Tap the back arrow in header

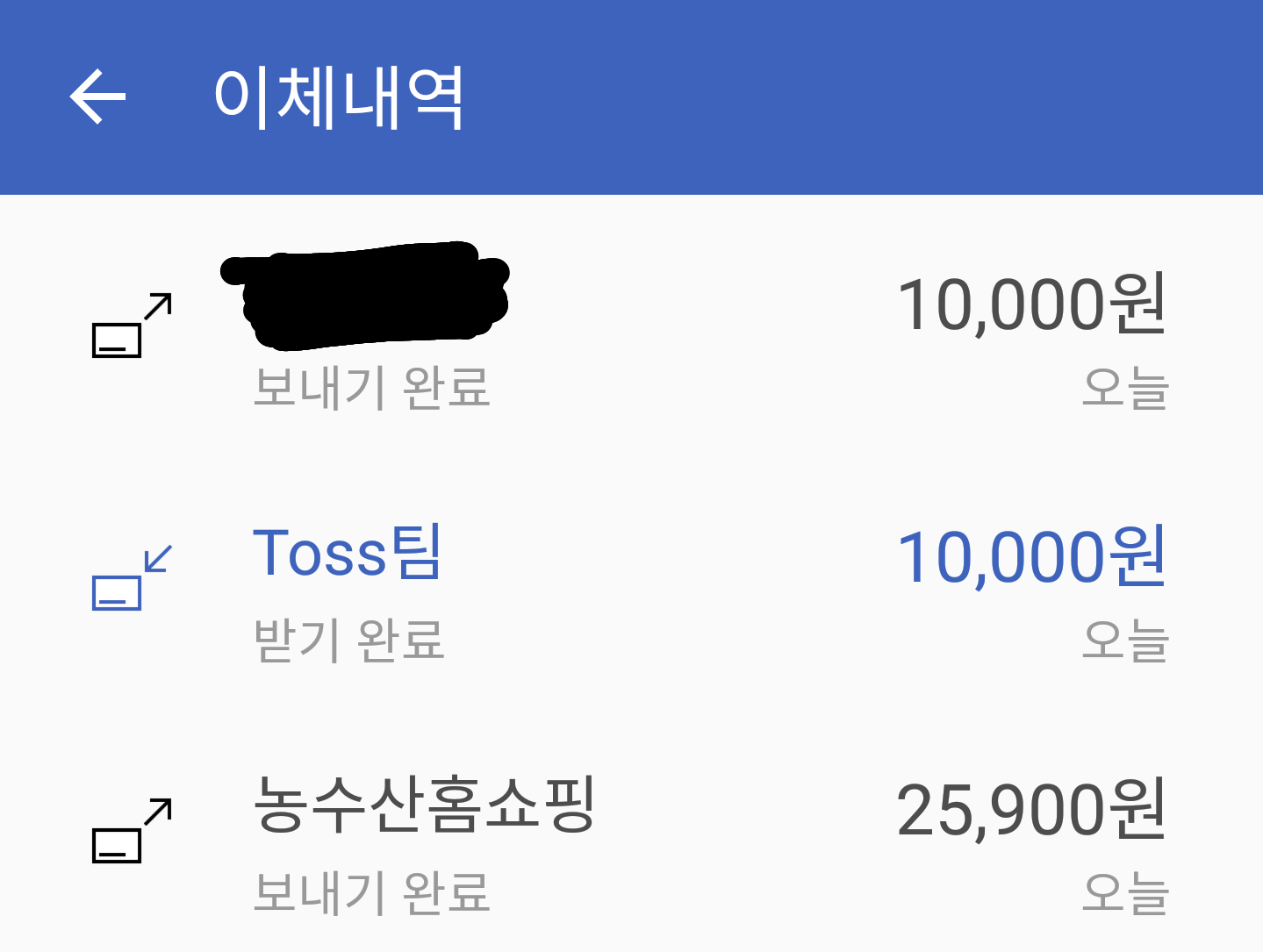point(97,97)
